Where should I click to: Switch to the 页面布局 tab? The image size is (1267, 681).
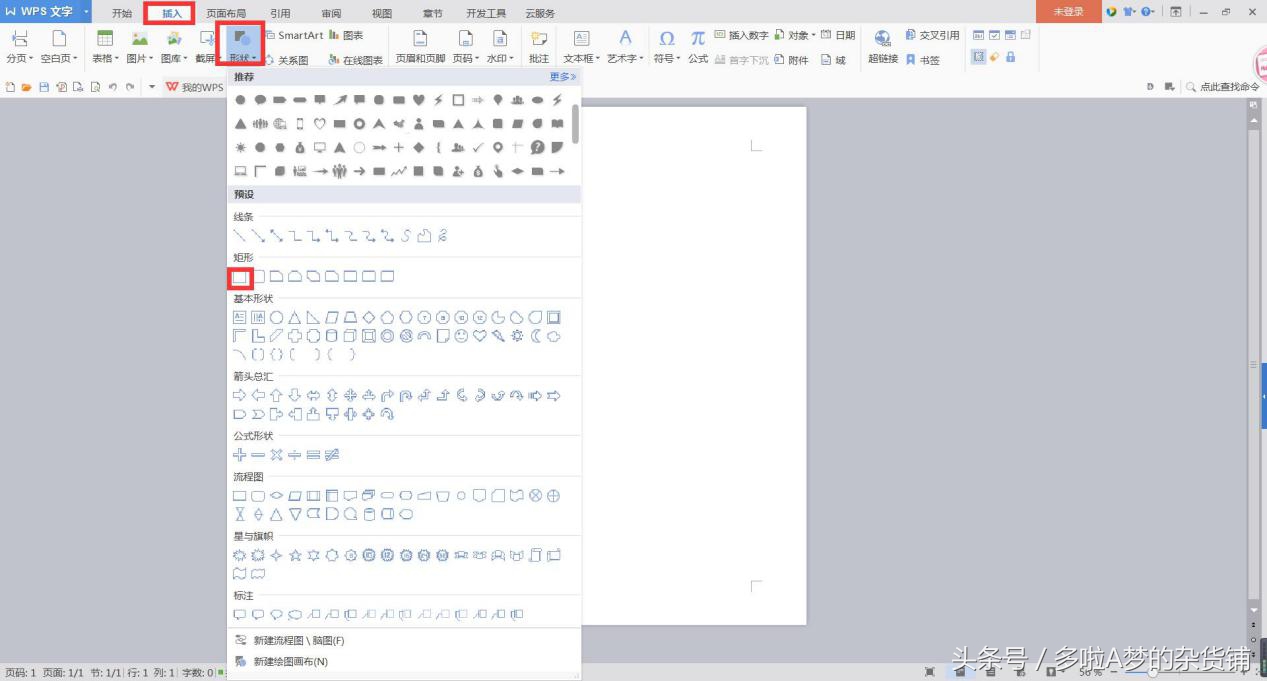[226, 13]
